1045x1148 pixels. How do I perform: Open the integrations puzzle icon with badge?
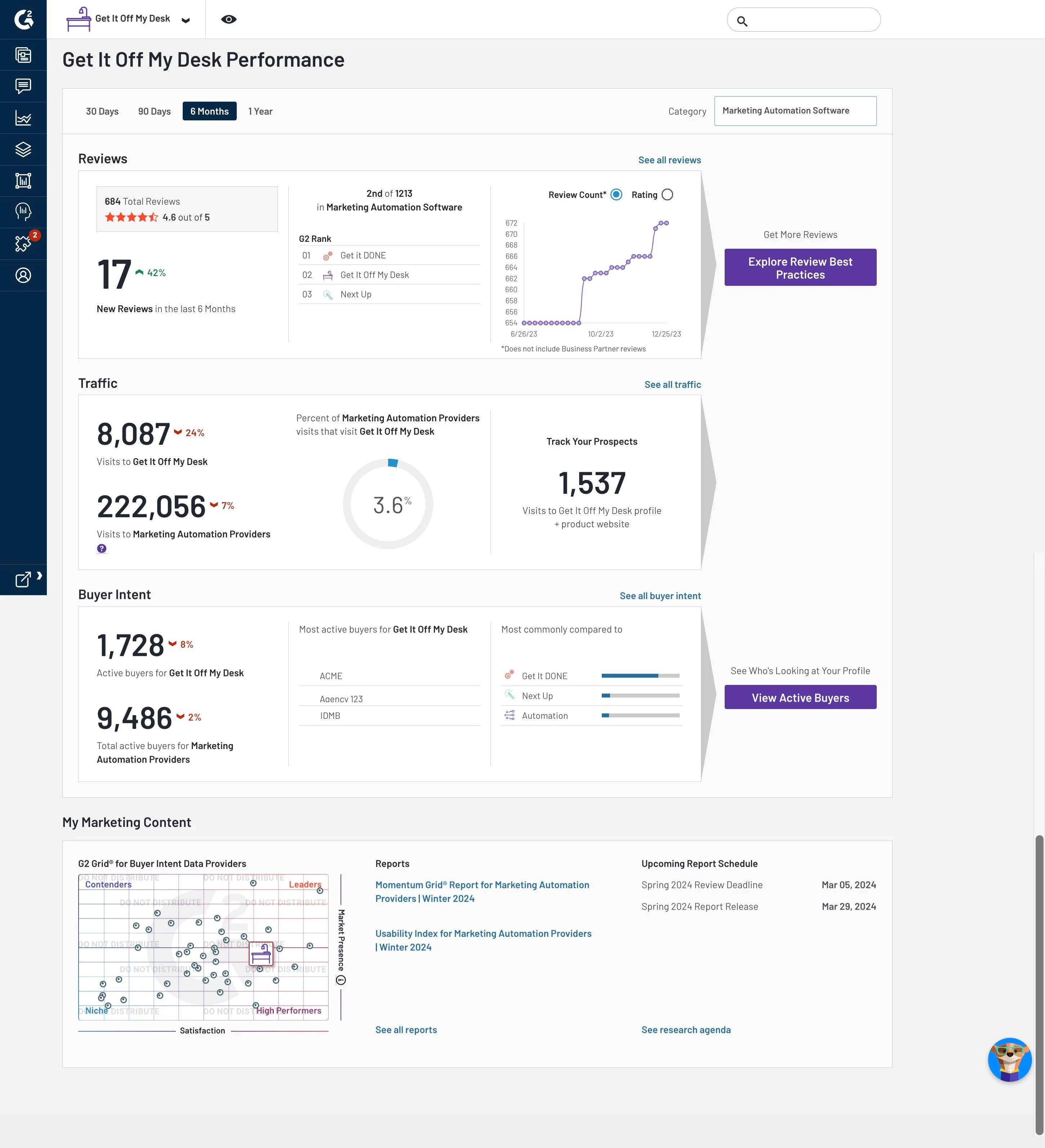(x=23, y=244)
